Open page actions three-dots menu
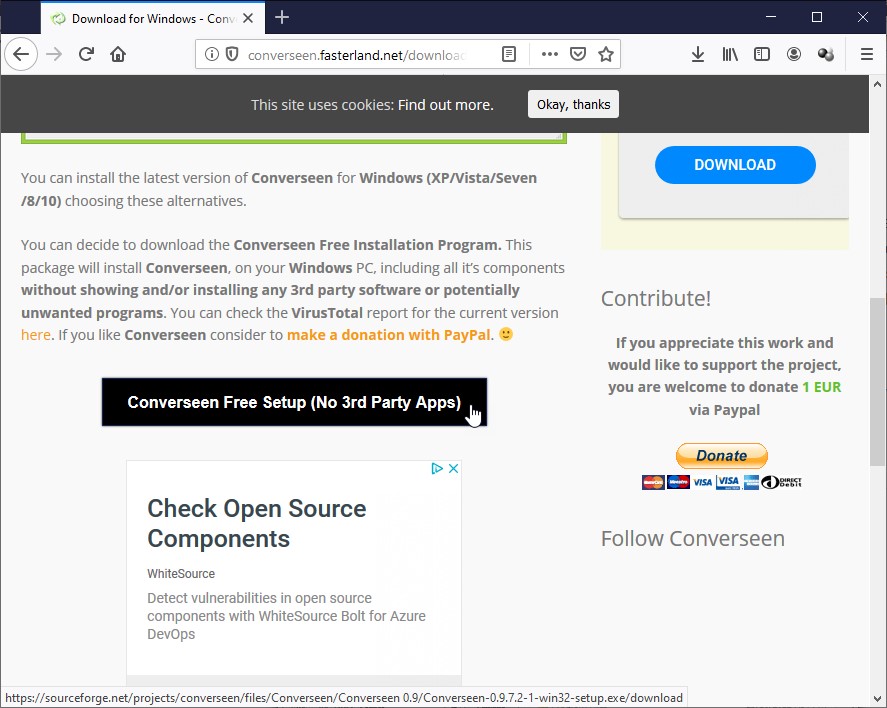This screenshot has height=708, width=887. [x=550, y=54]
